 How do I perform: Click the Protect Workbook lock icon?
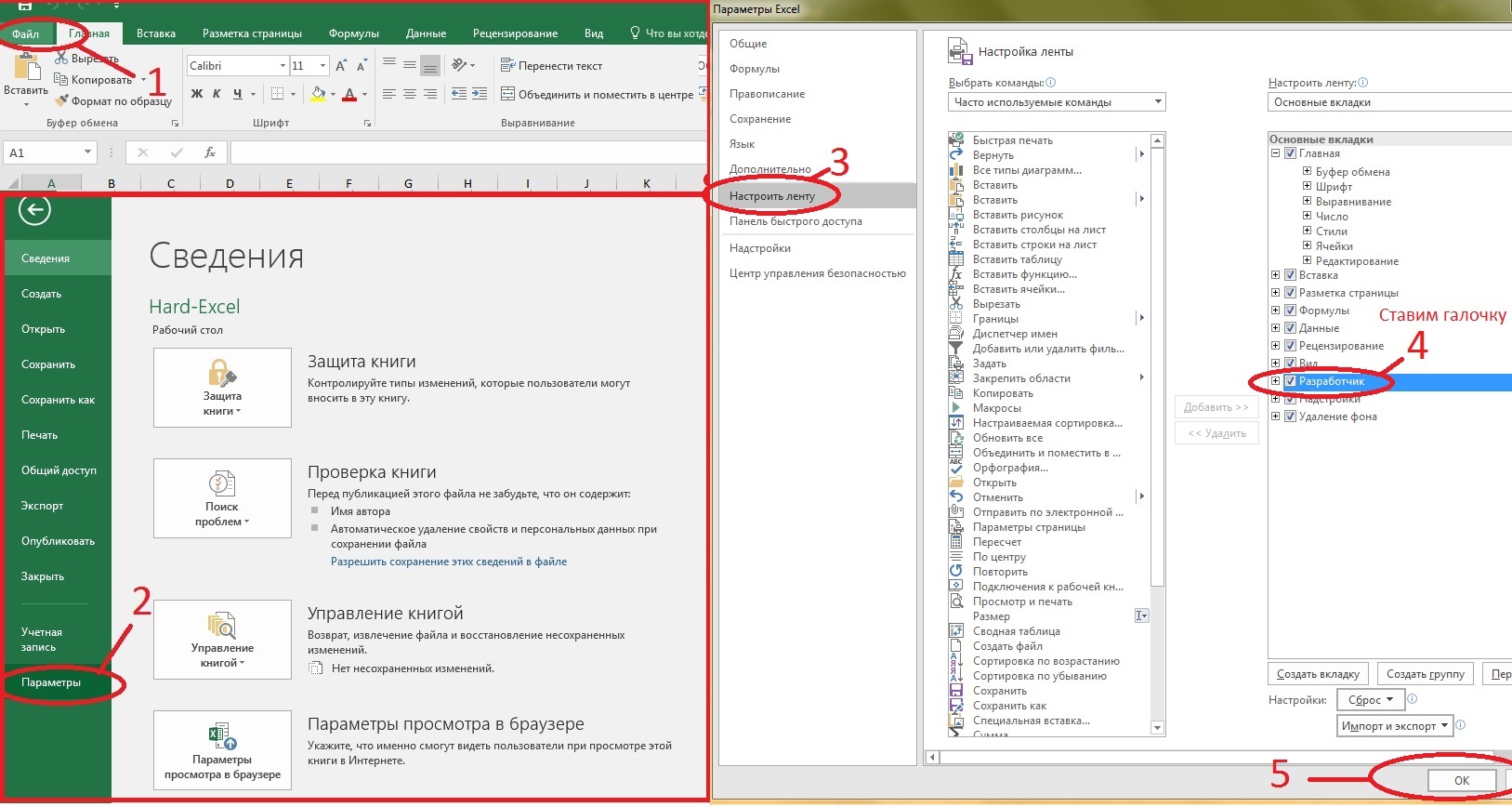pyautogui.click(x=222, y=373)
